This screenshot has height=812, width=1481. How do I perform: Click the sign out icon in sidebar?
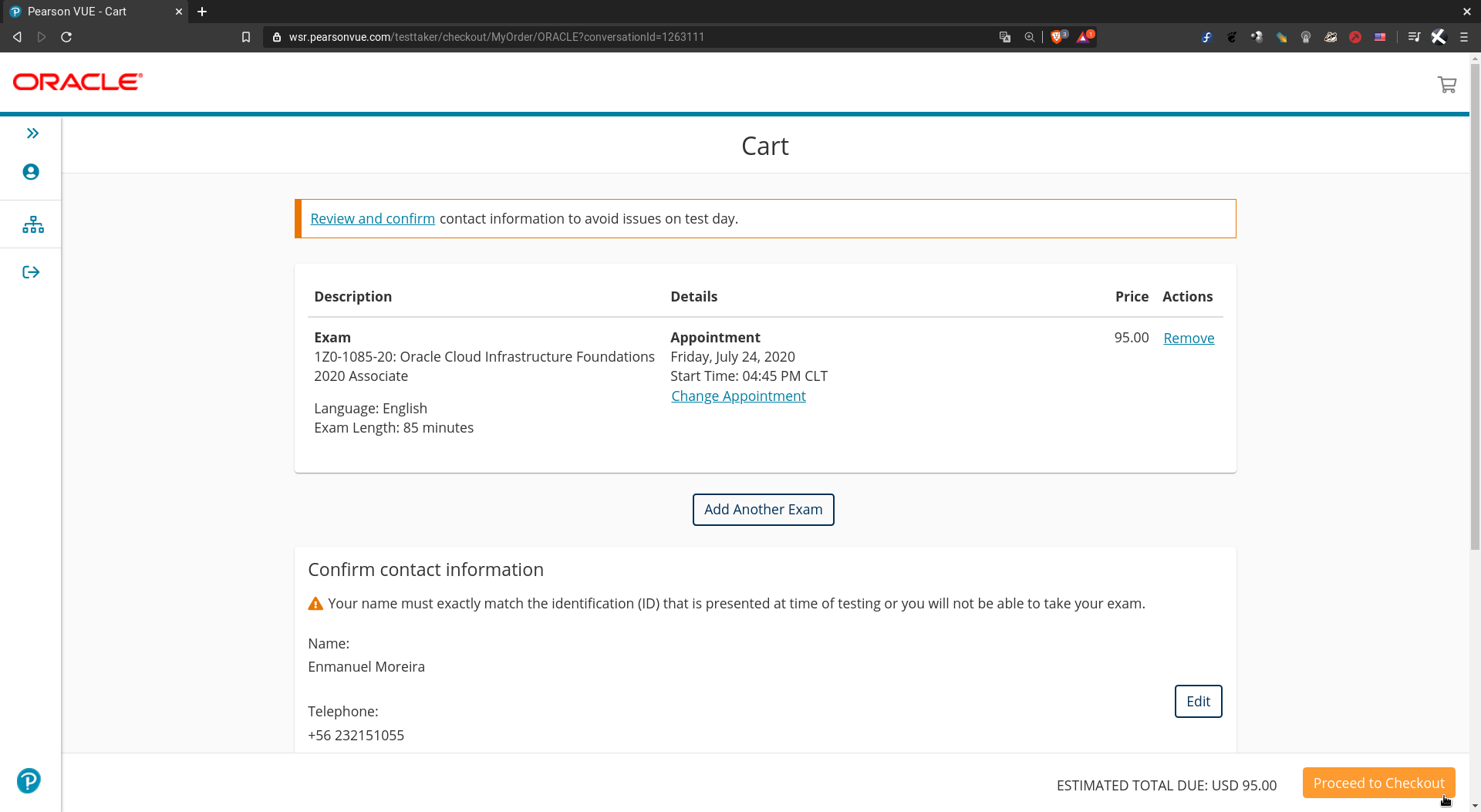(31, 272)
